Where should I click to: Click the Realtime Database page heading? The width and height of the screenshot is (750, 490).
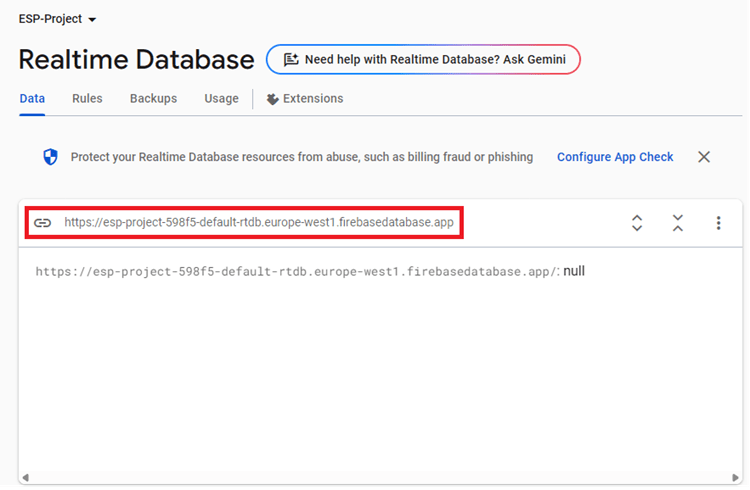136,60
